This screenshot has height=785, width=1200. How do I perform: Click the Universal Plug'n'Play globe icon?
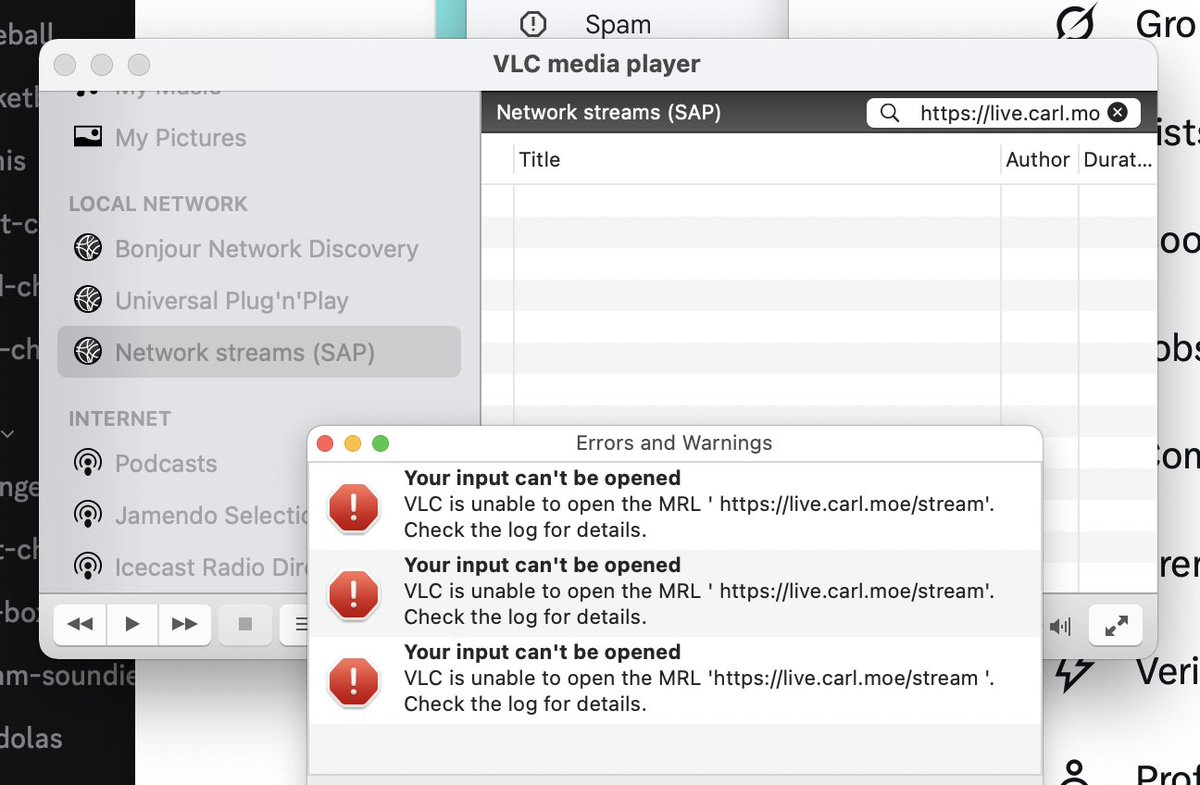(x=88, y=299)
